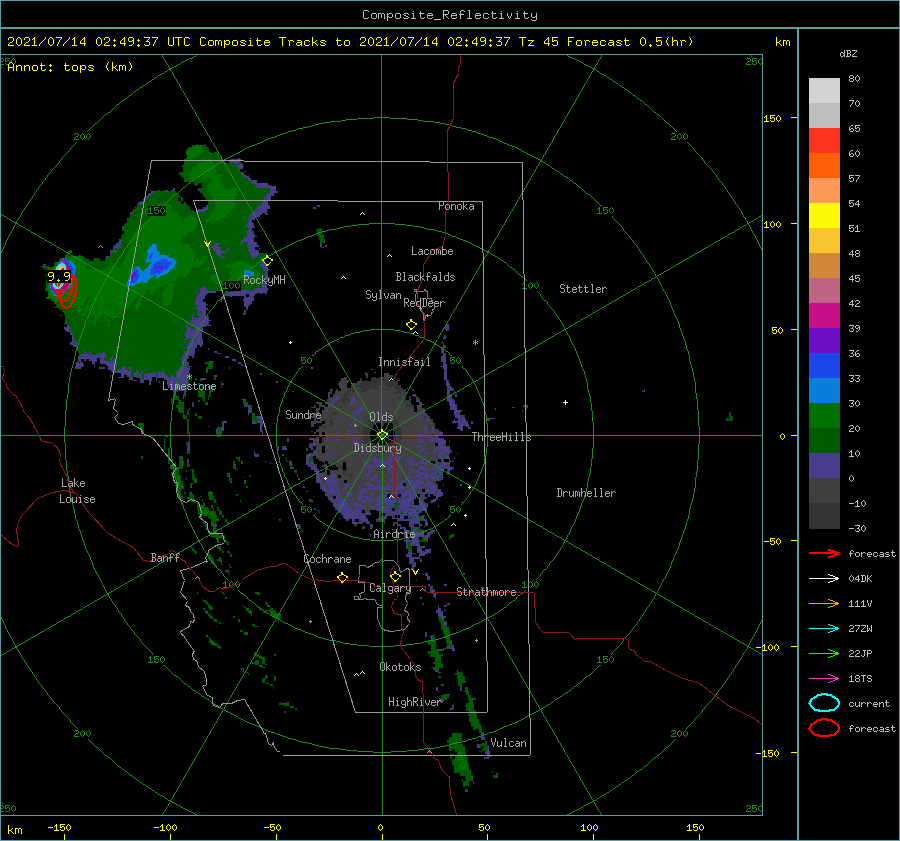The width and height of the screenshot is (900, 841).
Task: Click the 'Annot: tops (km)' label
Action: tap(70, 67)
